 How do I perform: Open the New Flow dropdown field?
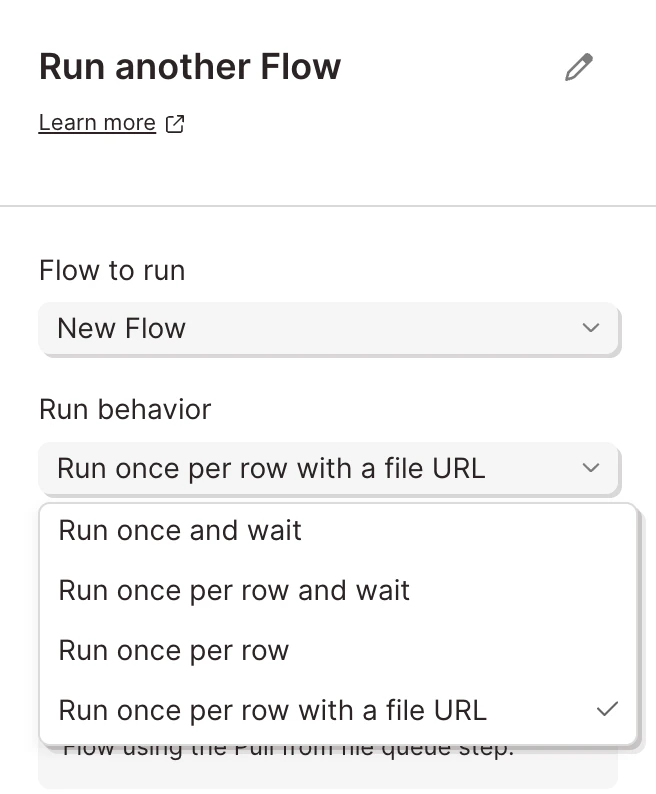pyautogui.click(x=328, y=328)
